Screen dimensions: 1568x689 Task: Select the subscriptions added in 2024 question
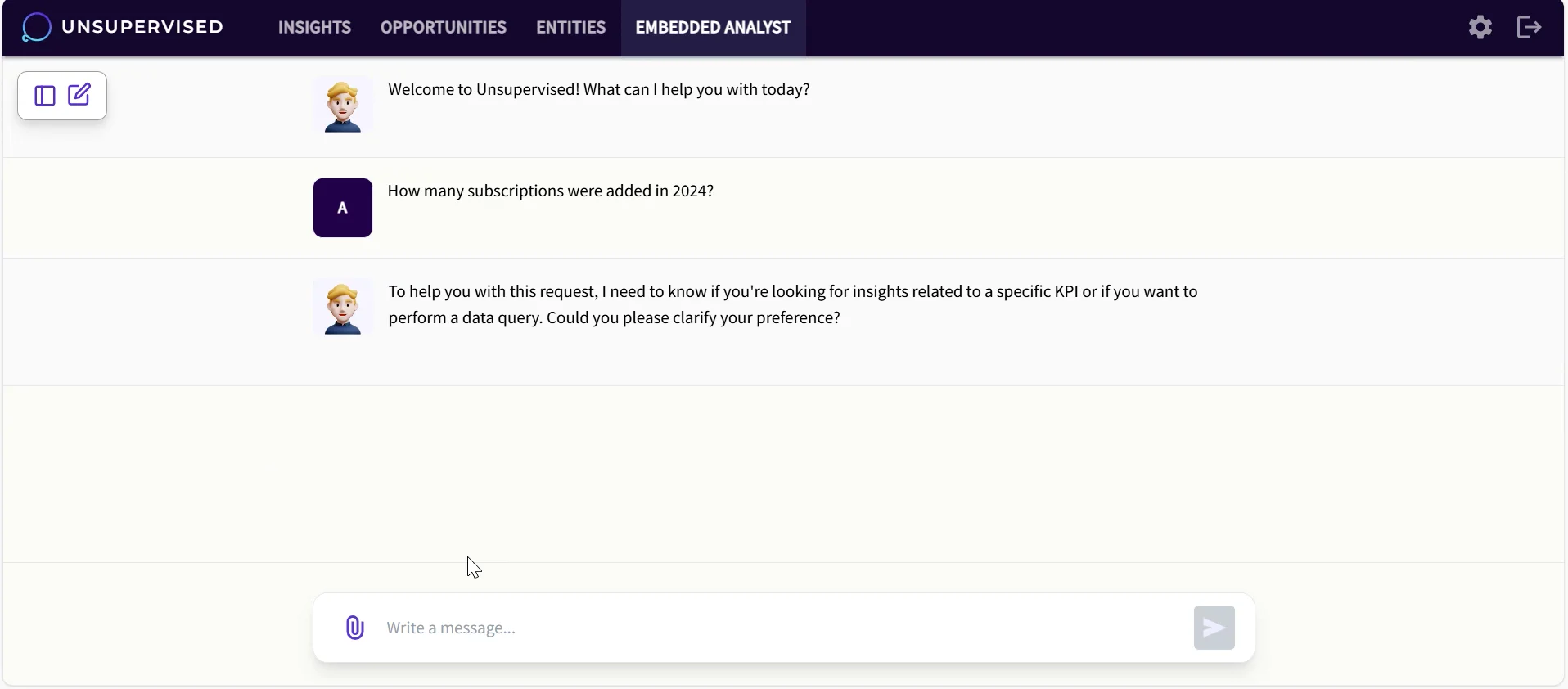550,191
